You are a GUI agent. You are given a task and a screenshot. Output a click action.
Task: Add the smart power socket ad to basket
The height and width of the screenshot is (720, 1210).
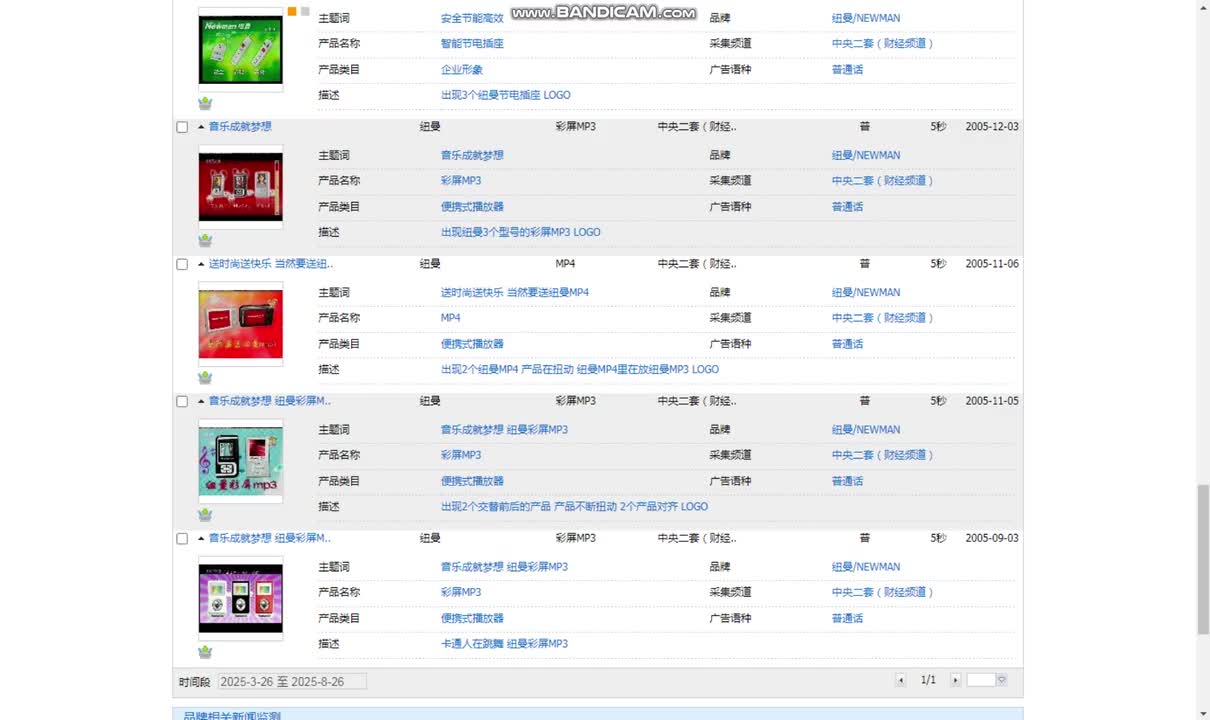[205, 103]
